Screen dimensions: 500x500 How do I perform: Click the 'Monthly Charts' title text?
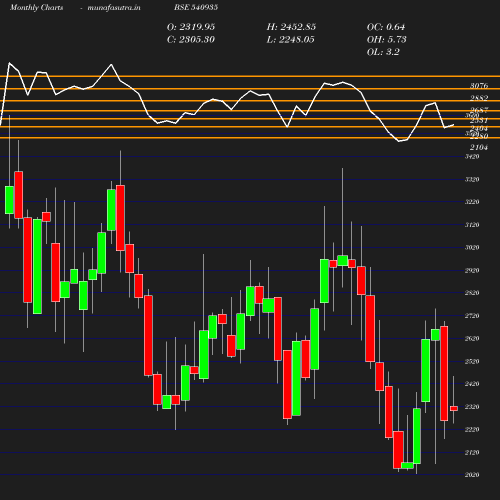pyautogui.click(x=36, y=7)
